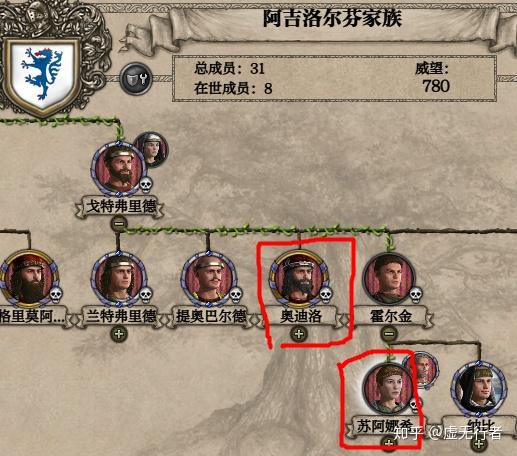Click the skull icon beside 提奥巴尔德

click(x=235, y=295)
